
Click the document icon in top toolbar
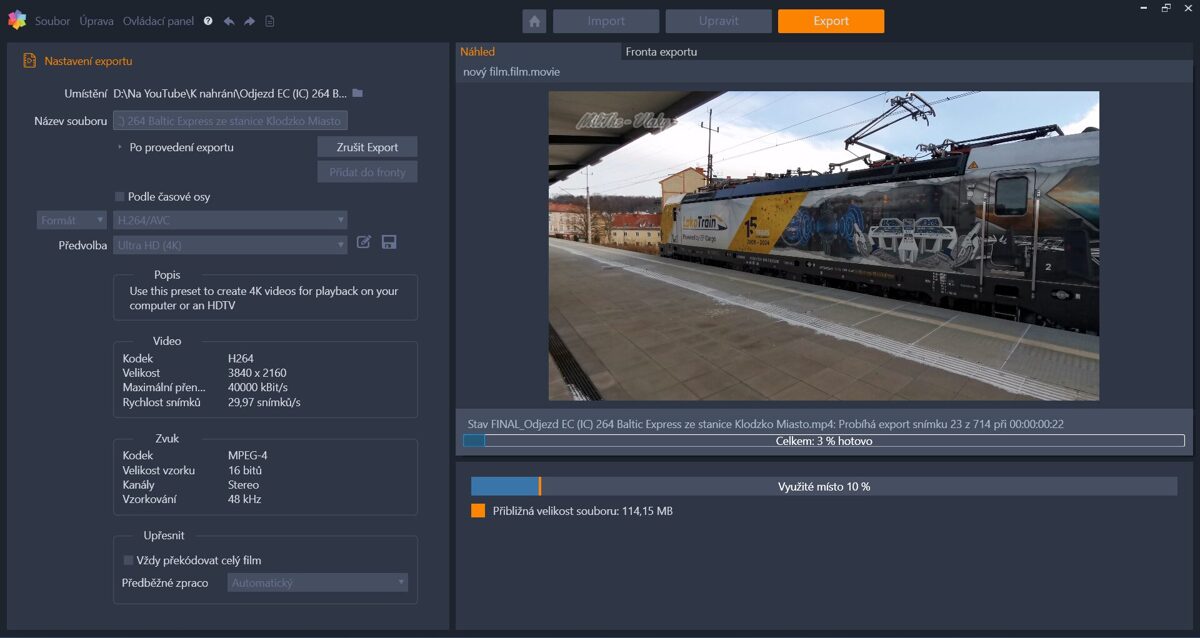pos(270,21)
